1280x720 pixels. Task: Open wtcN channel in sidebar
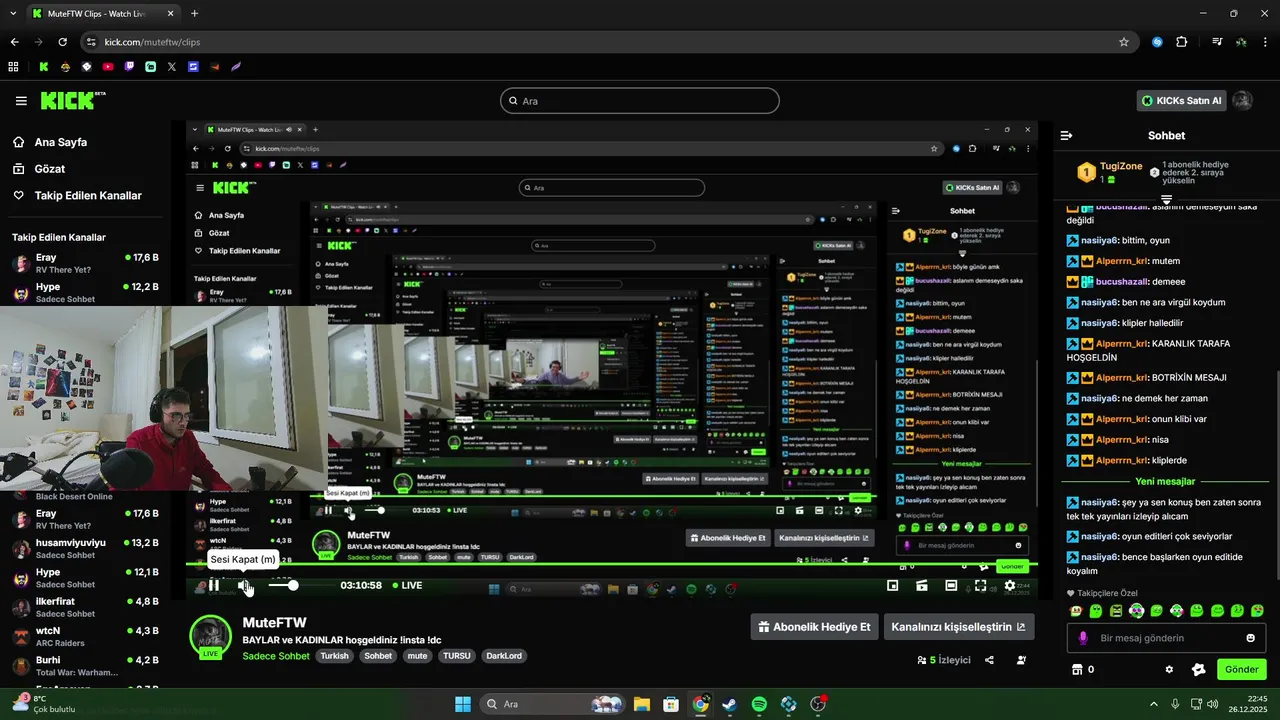[x=85, y=637]
